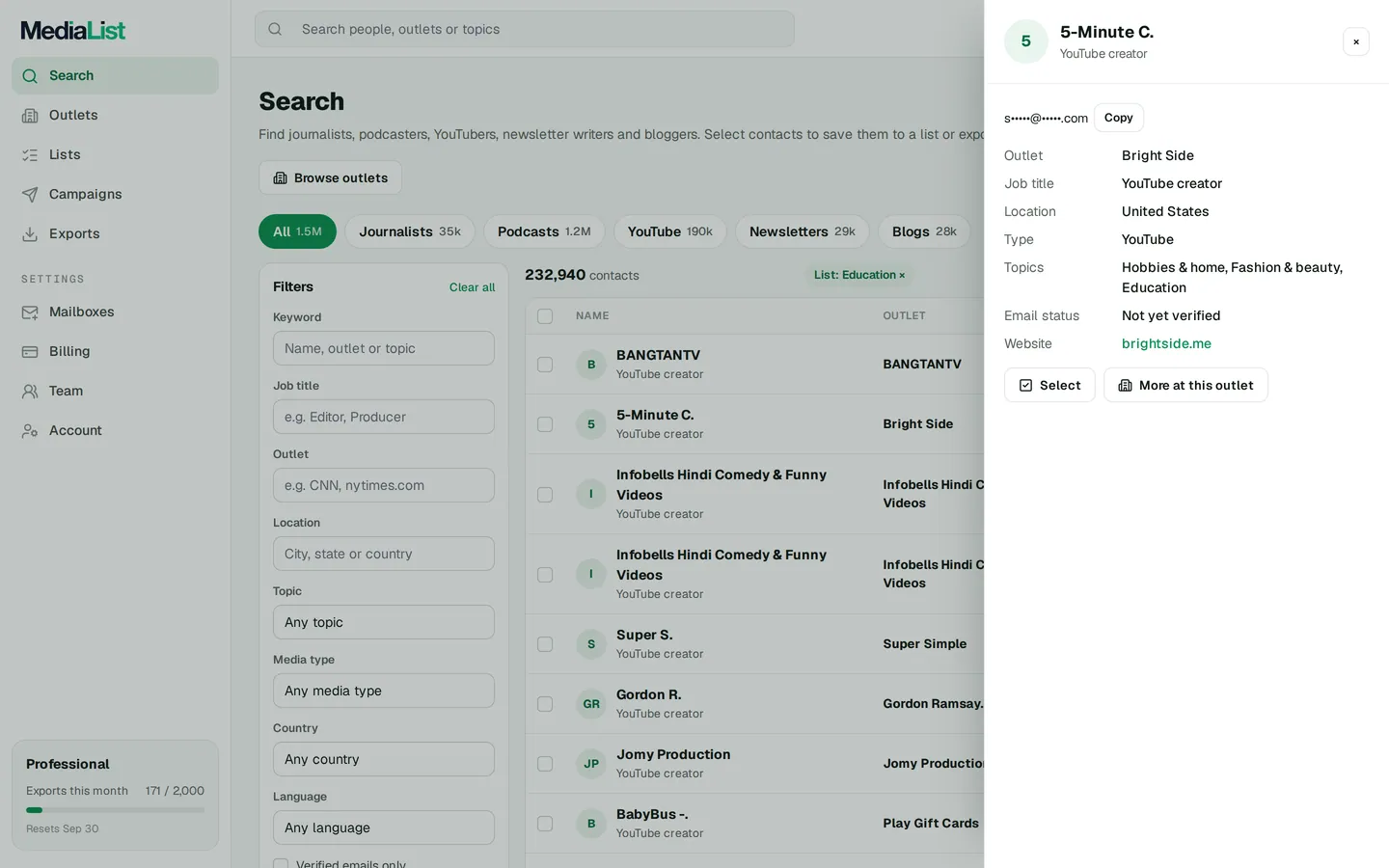Screen dimensions: 1389x868
Task: Click the Lists icon in sidebar
Action: pos(30,155)
